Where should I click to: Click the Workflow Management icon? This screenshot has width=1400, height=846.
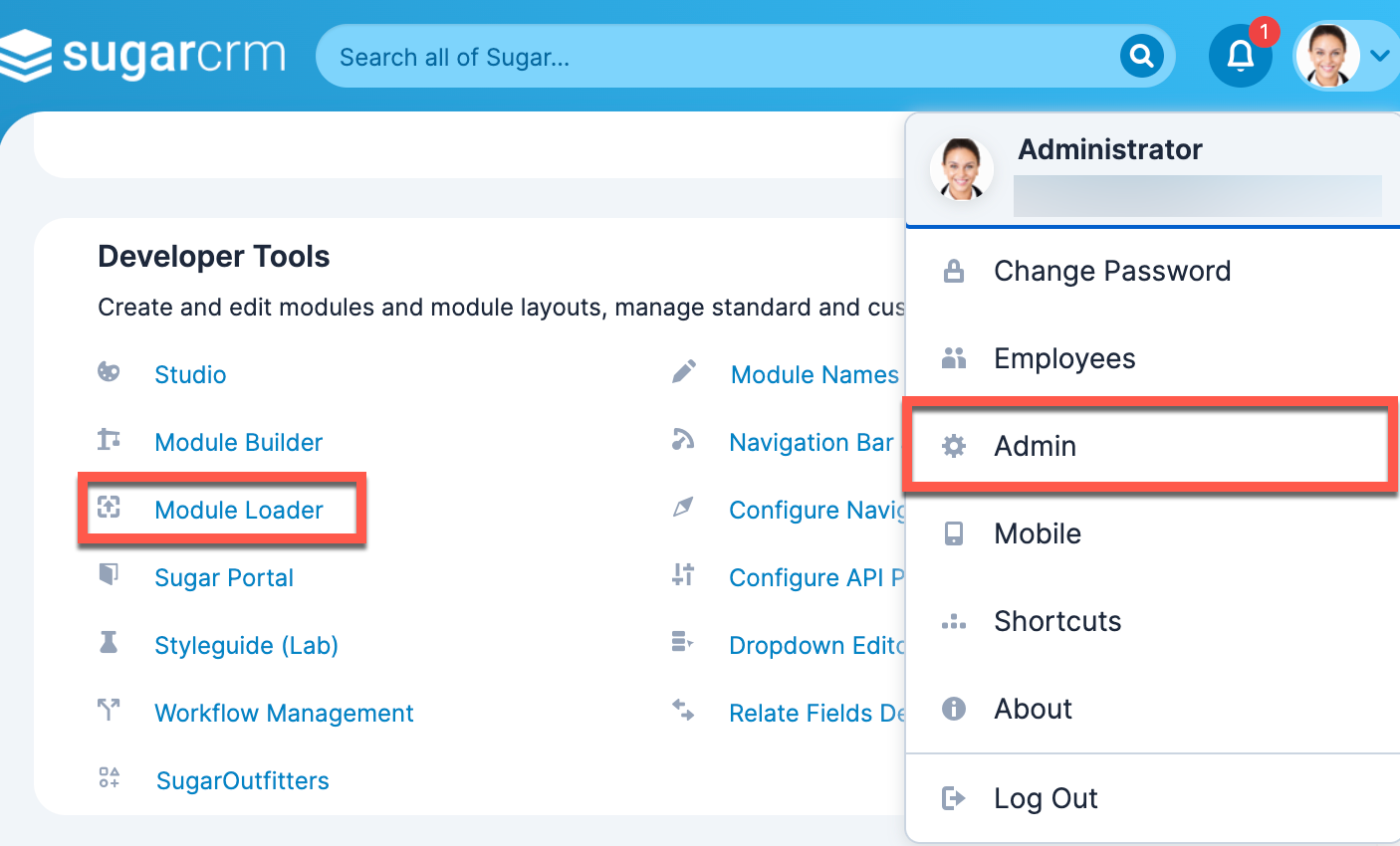109,710
